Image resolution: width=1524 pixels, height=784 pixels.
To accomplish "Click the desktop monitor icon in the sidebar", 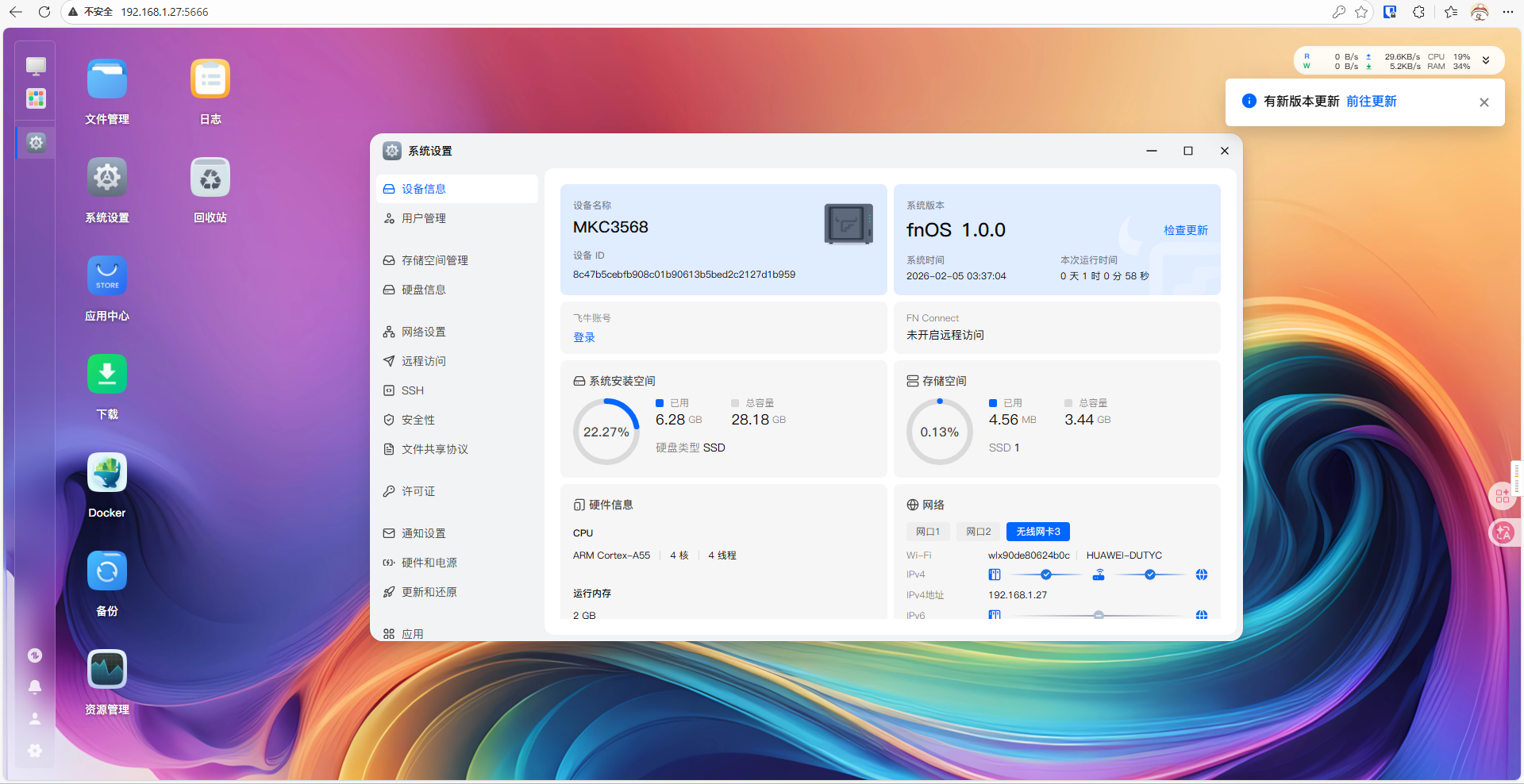I will 35,66.
